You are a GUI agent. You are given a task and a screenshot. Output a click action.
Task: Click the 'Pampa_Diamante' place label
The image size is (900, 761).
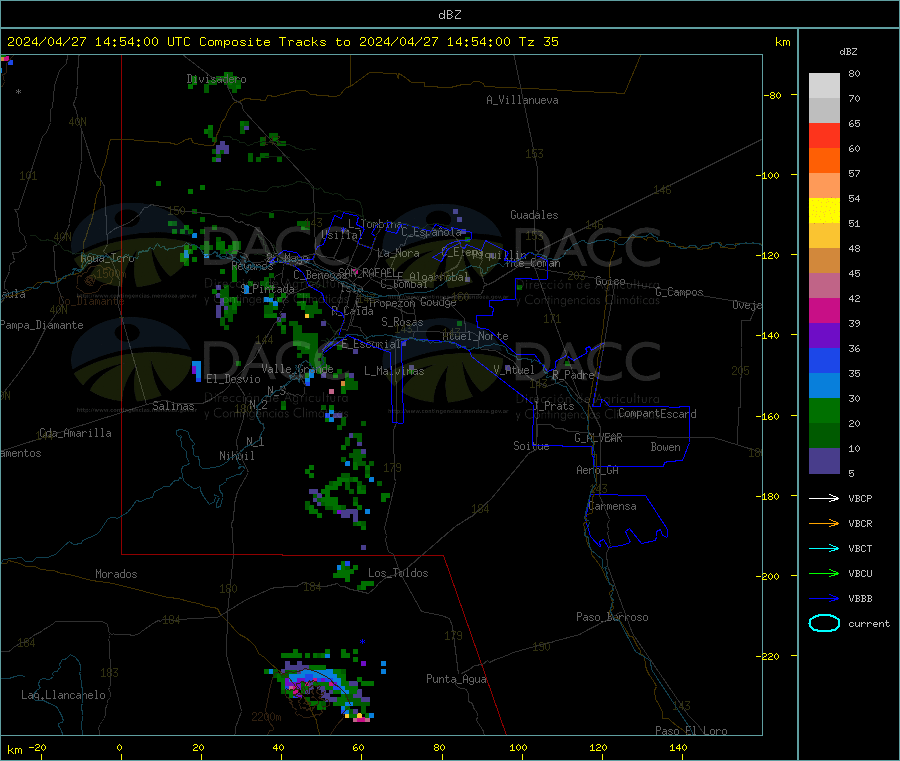41,325
